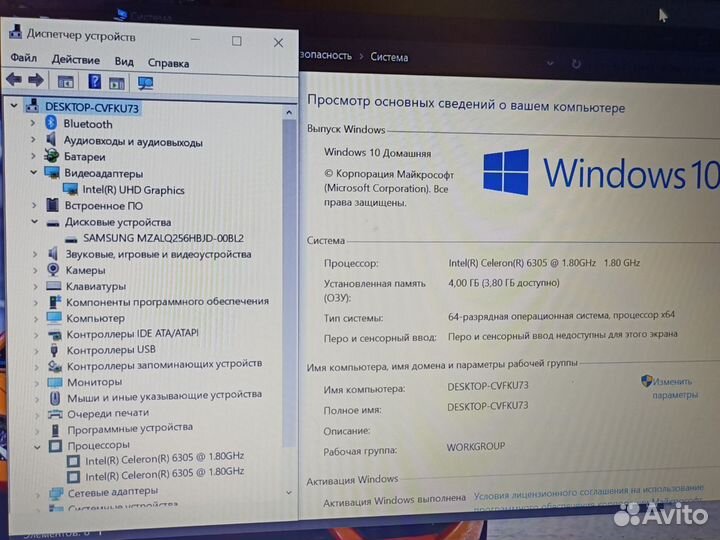Click the Device Manager scrollbar up arrow
Screen dimensions: 720x540
289,112
